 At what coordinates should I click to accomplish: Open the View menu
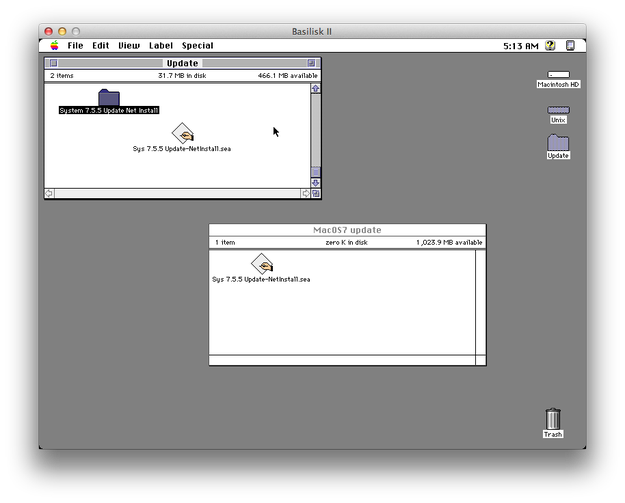point(129,45)
